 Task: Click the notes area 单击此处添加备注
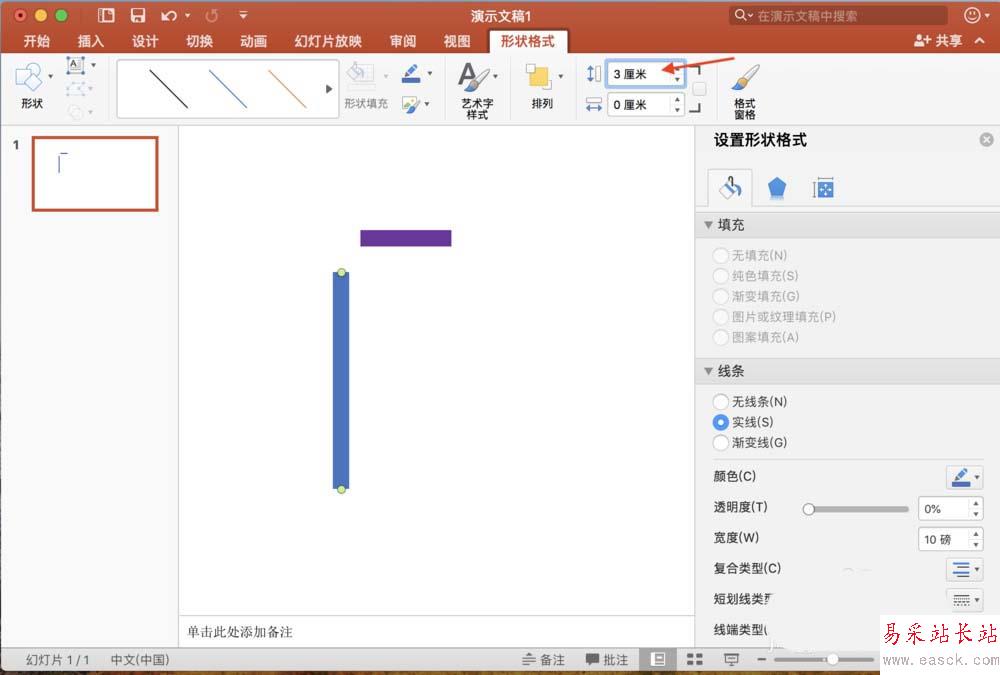point(240,632)
